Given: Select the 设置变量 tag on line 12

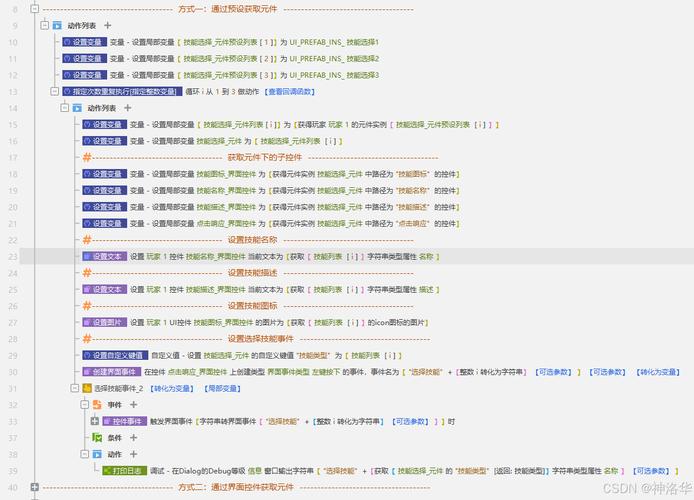Looking at the screenshot, I should 85,75.
